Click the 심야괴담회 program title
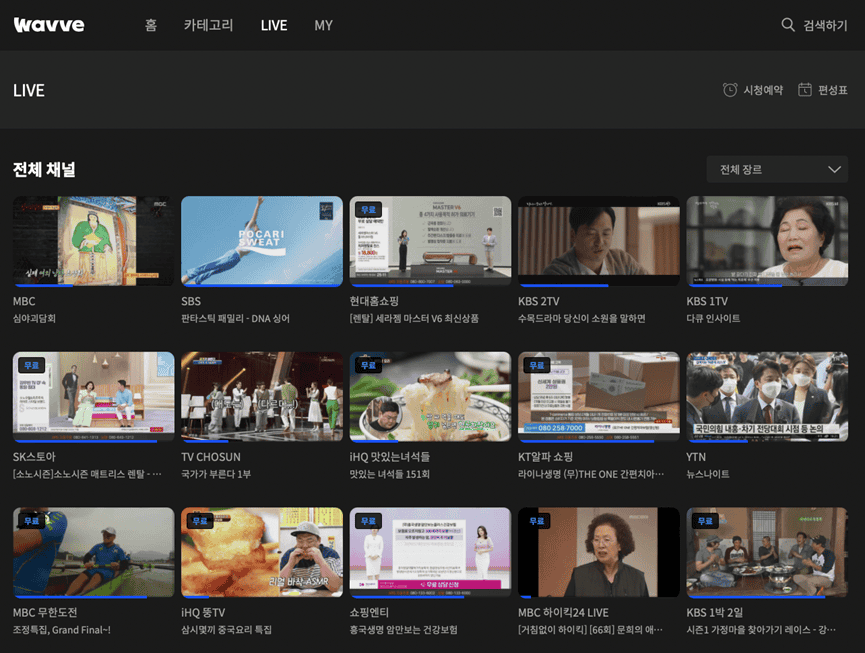This screenshot has width=865, height=653. pos(34,318)
